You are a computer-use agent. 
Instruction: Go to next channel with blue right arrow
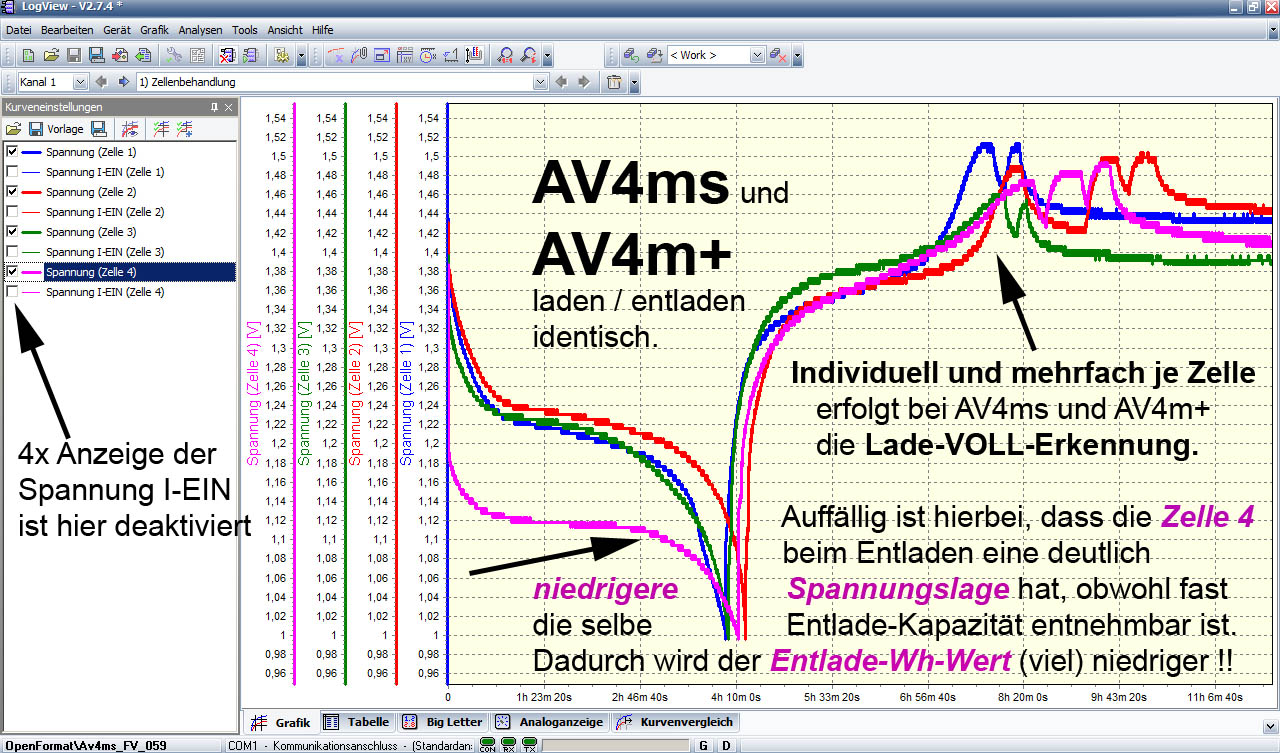pos(124,82)
